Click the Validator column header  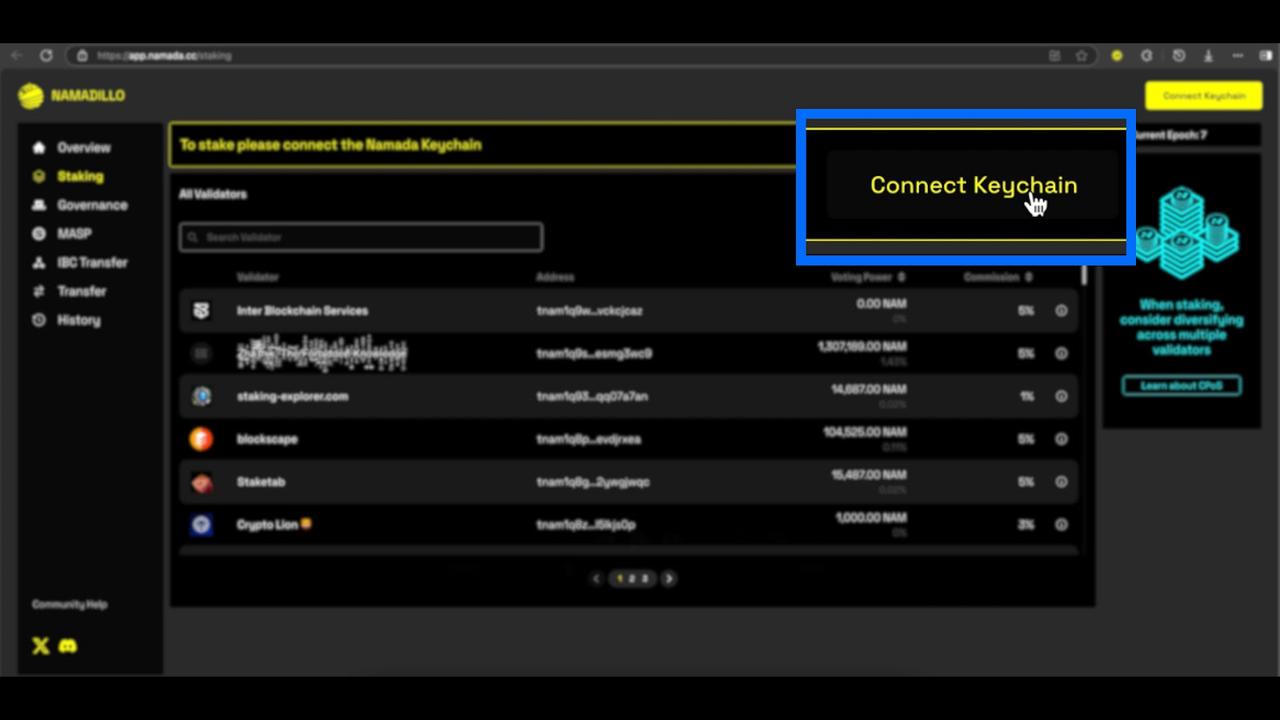[x=258, y=277]
